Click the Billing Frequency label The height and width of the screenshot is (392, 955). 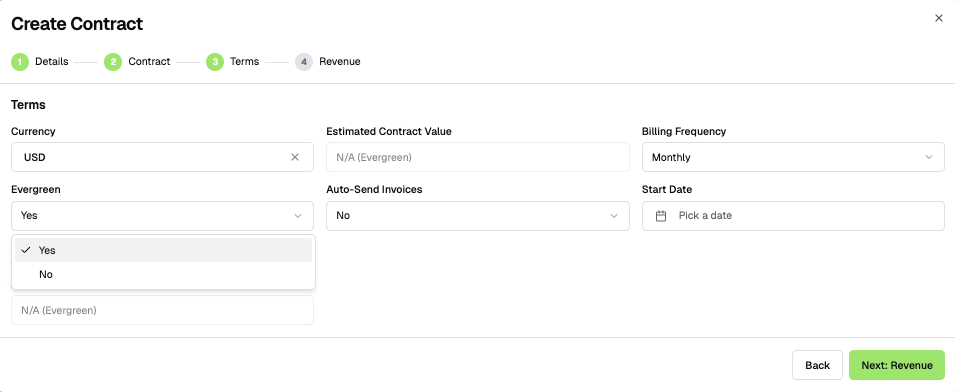coord(684,131)
